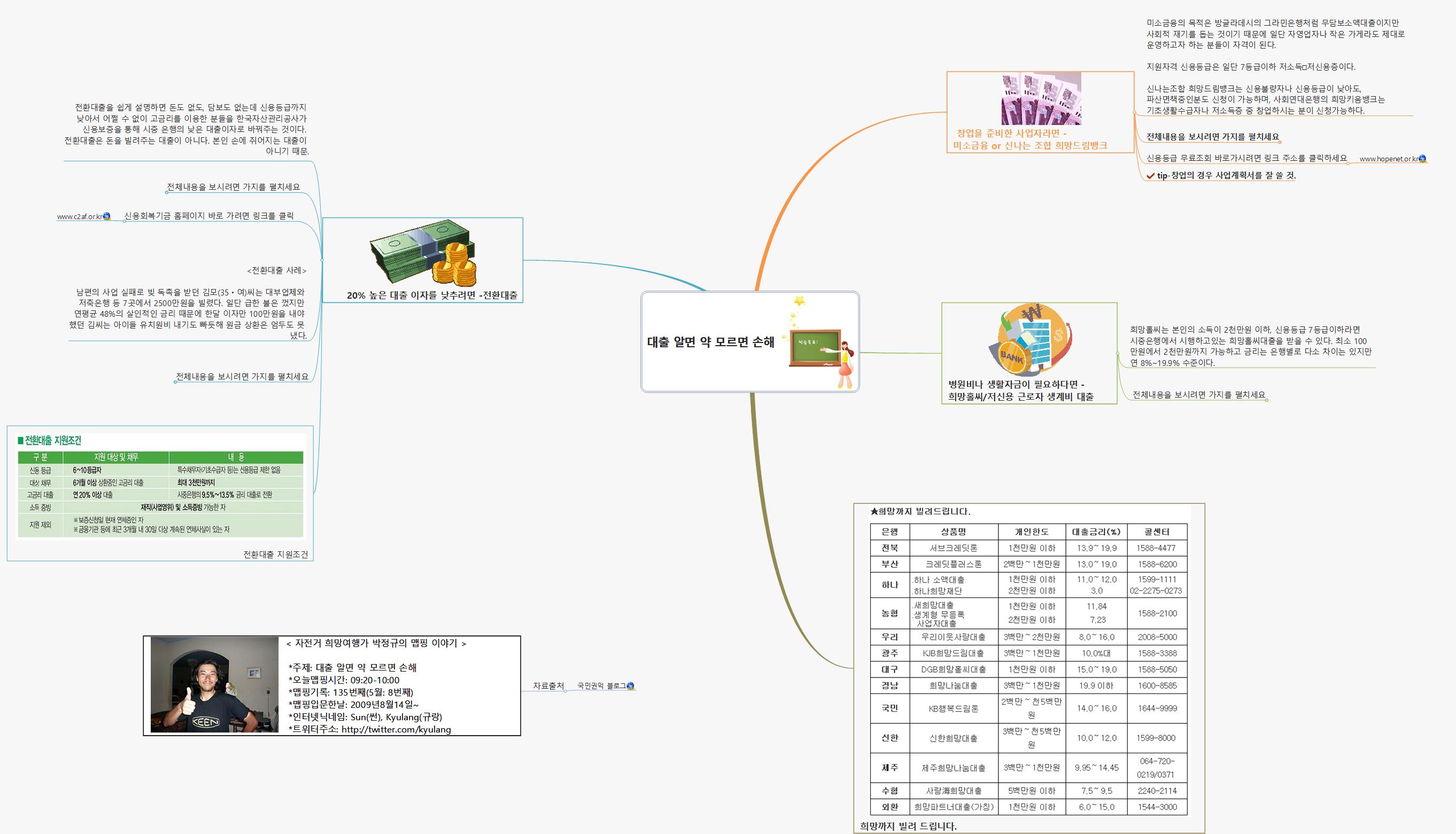This screenshot has height=834, width=1456.
Task: Click the green cash and coins image
Action: point(423,253)
